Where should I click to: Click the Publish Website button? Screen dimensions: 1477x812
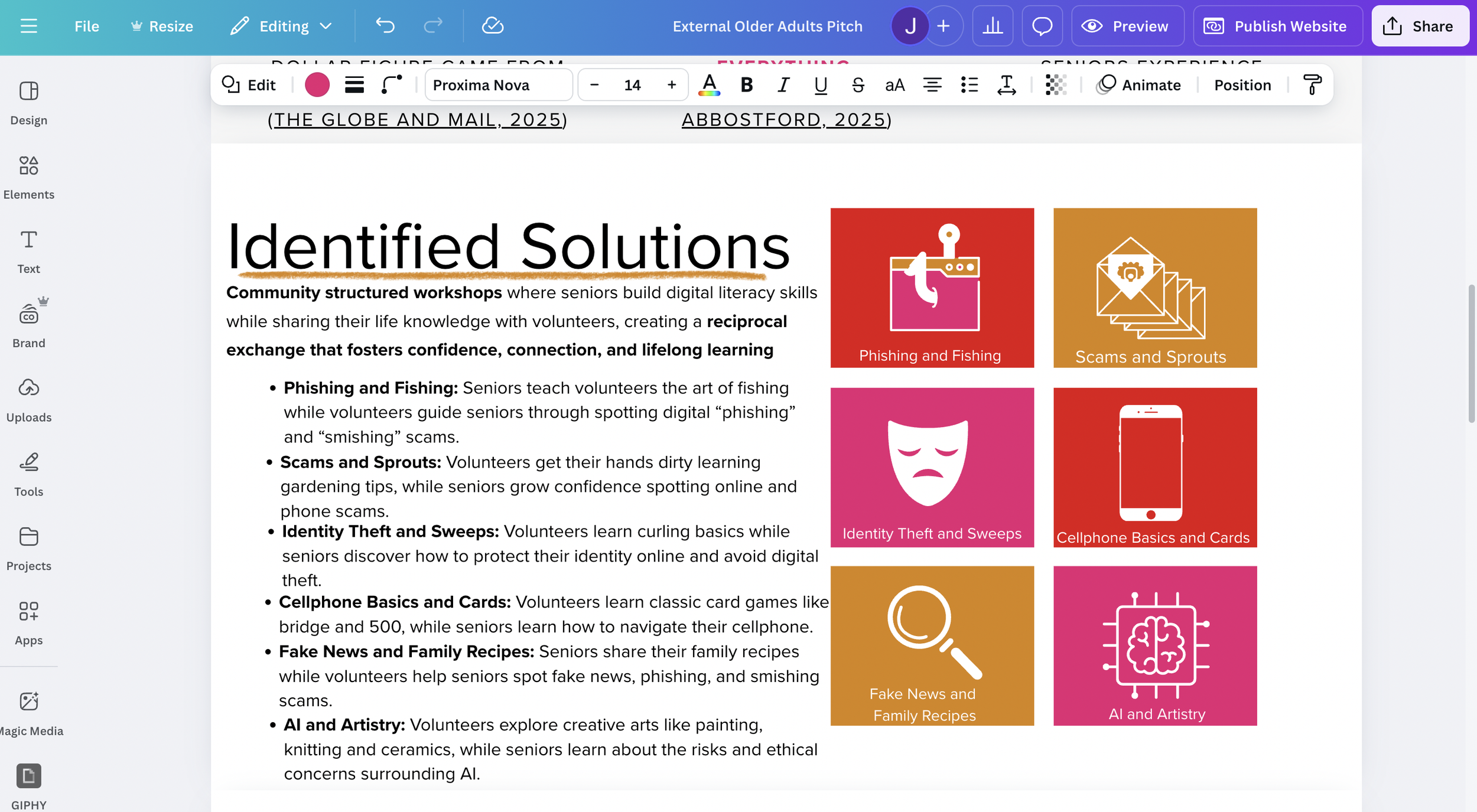(1277, 26)
